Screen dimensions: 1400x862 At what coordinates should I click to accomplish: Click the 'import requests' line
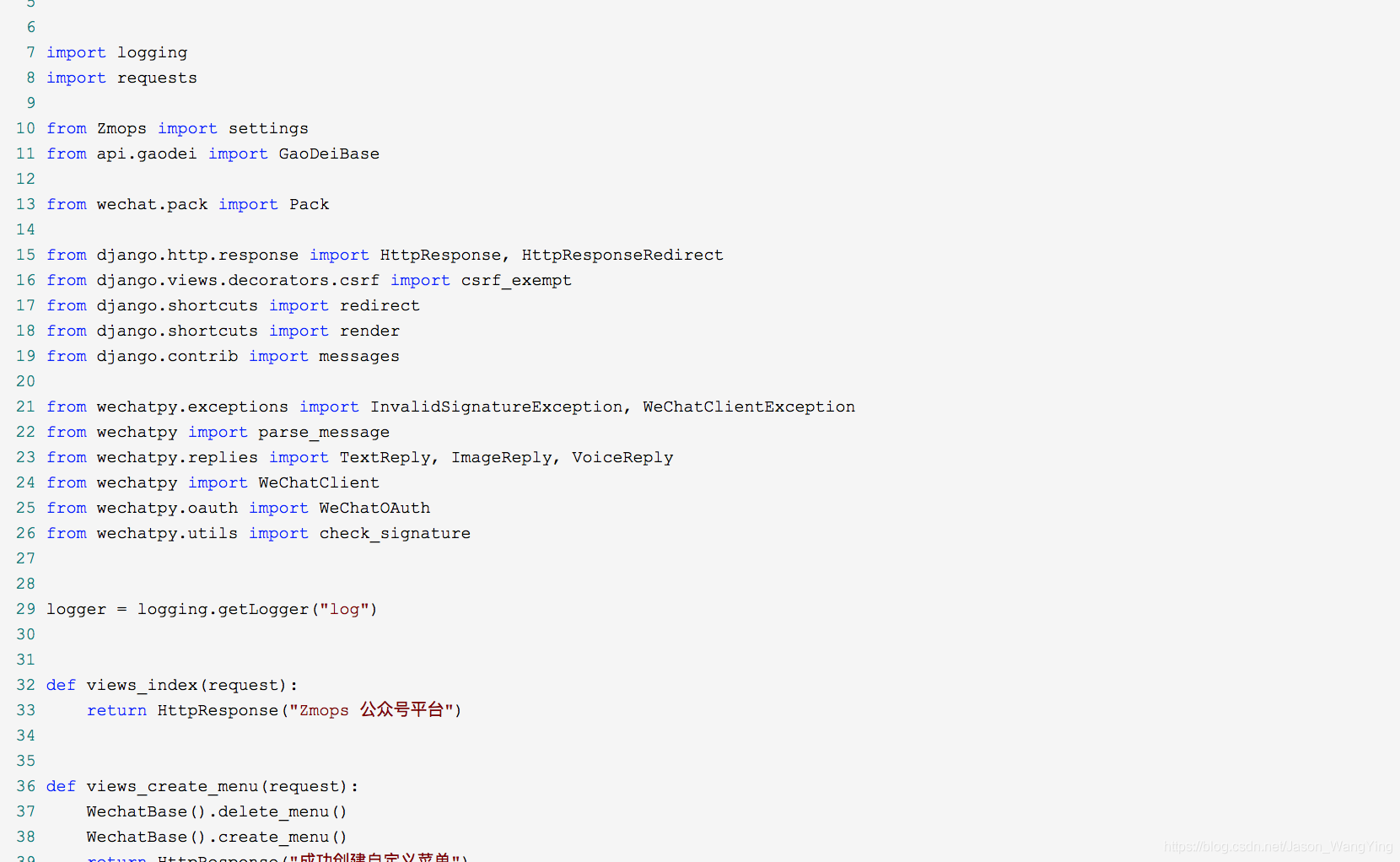click(121, 78)
